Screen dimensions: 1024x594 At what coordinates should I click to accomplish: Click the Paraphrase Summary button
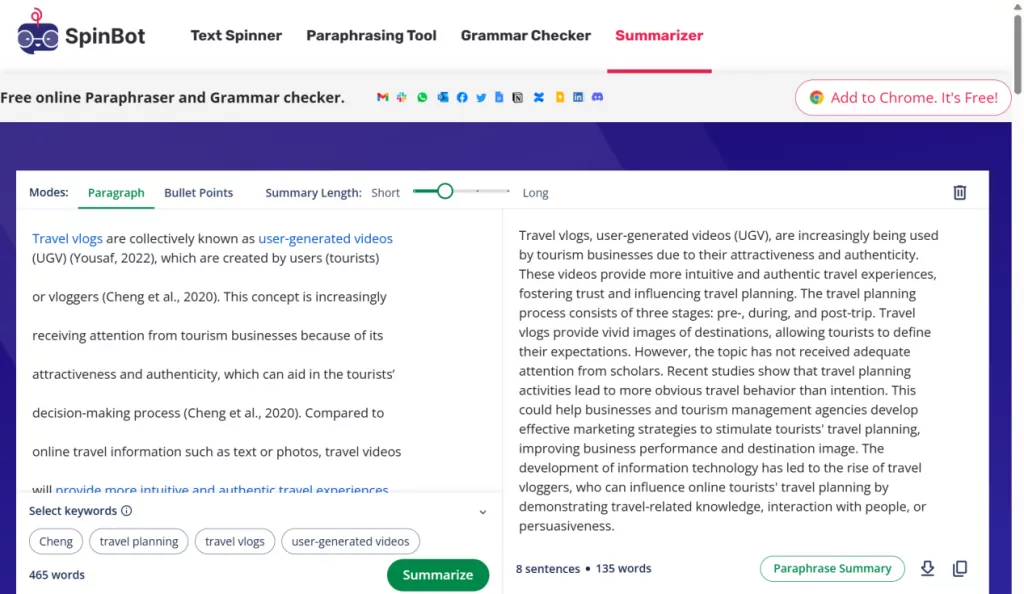coord(832,569)
